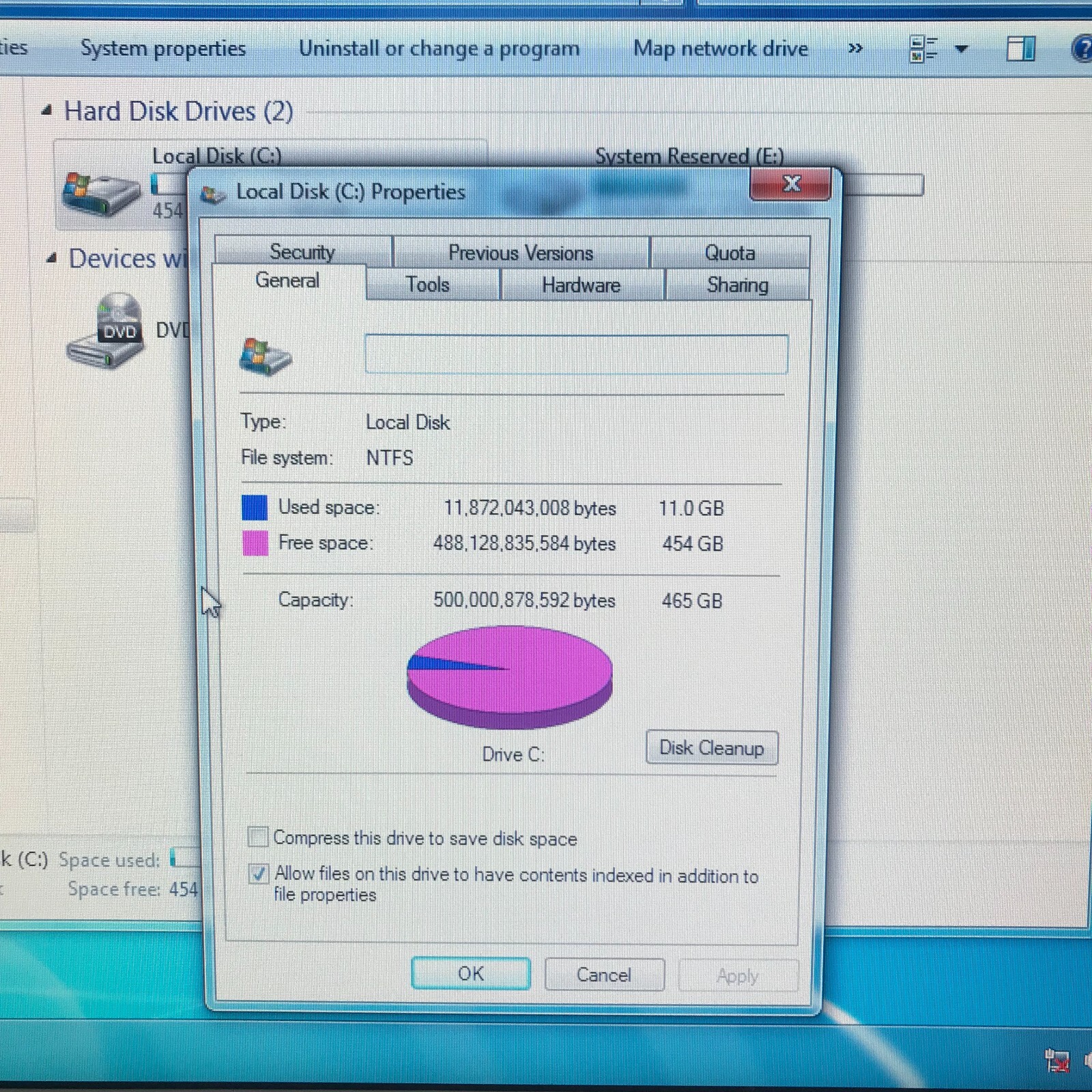Open the toolbar overflow chevron

pyautogui.click(x=855, y=48)
